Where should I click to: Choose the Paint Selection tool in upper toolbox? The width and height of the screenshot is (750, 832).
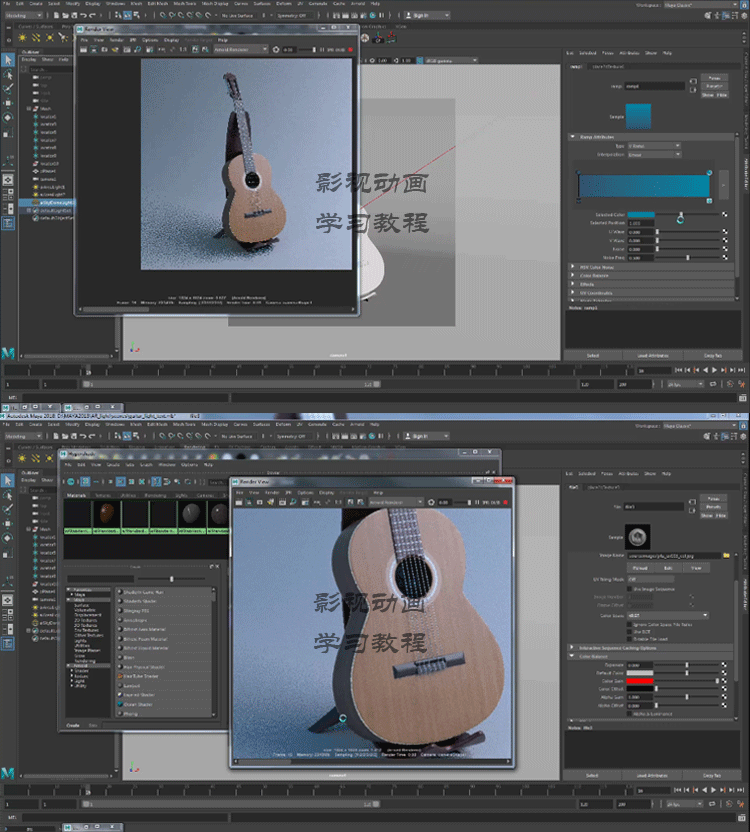pyautogui.click(x=8, y=89)
